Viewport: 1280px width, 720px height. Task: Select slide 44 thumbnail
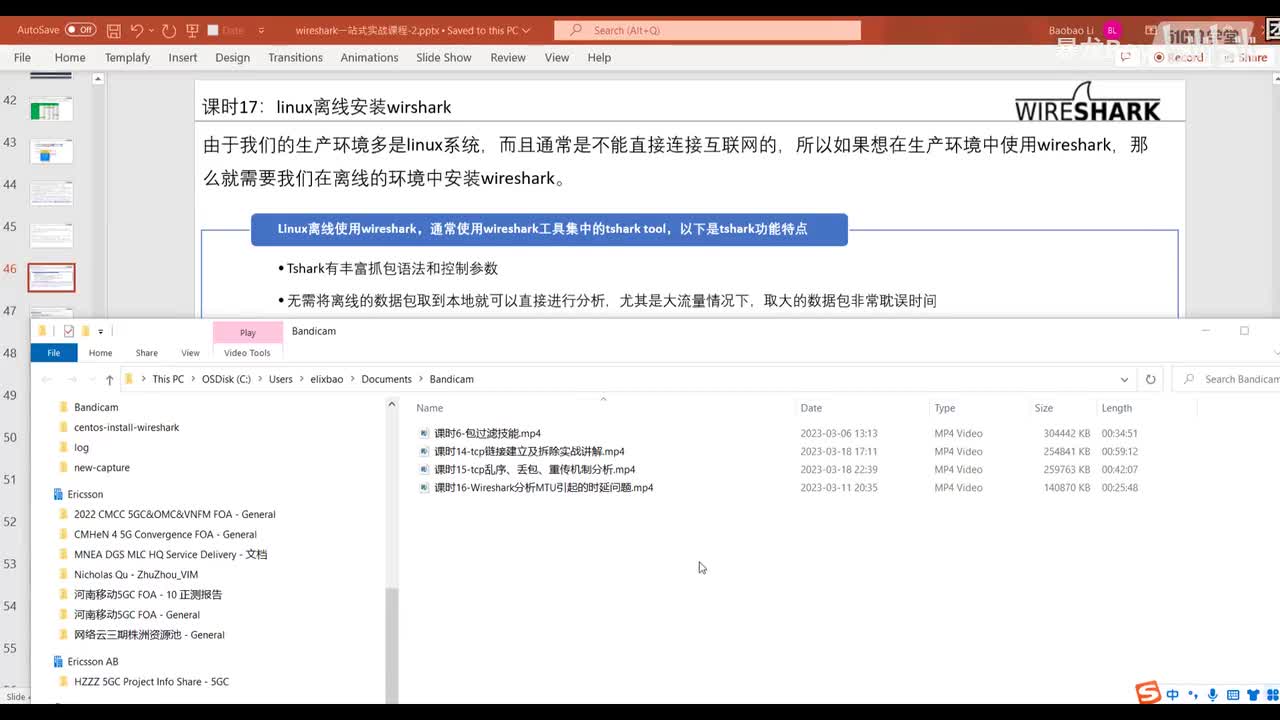pos(51,194)
